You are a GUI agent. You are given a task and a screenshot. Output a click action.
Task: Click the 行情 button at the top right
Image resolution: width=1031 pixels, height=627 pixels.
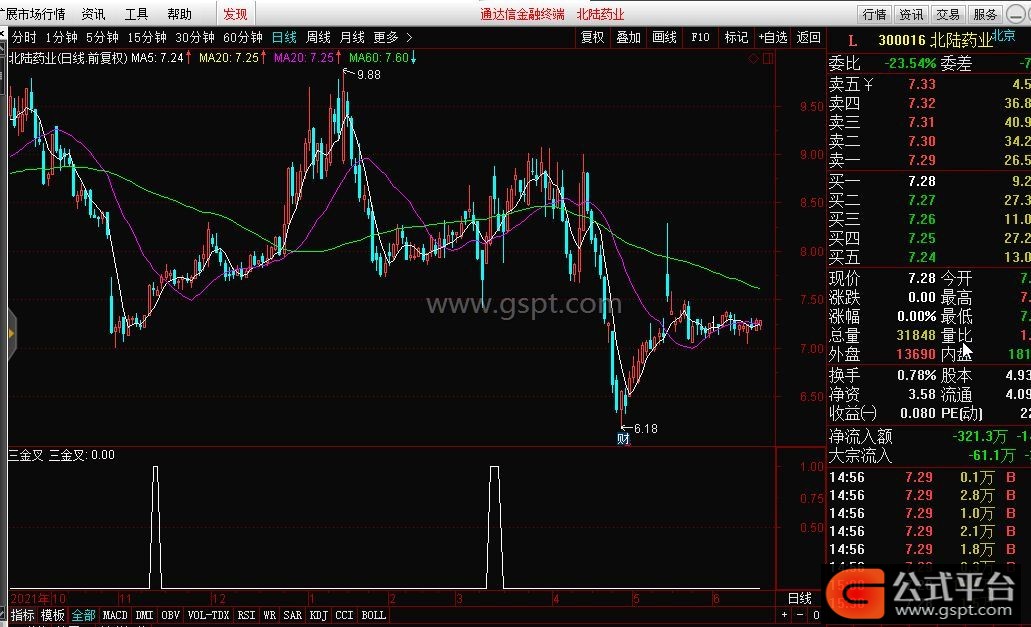(x=875, y=14)
